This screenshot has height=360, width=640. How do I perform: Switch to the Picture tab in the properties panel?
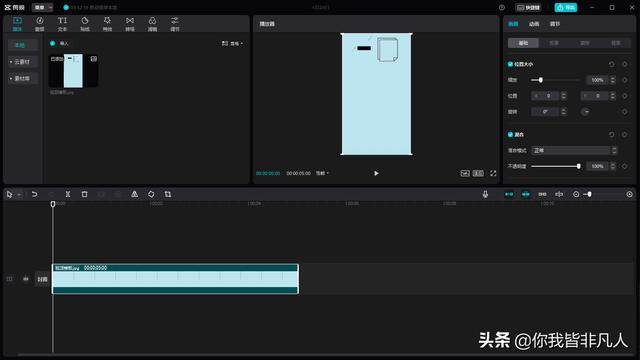coord(513,24)
